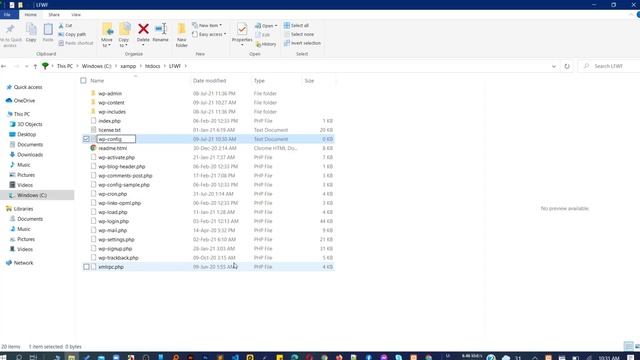Select Desktop in the navigation pane
The width and height of the screenshot is (640, 360).
tap(27, 134)
